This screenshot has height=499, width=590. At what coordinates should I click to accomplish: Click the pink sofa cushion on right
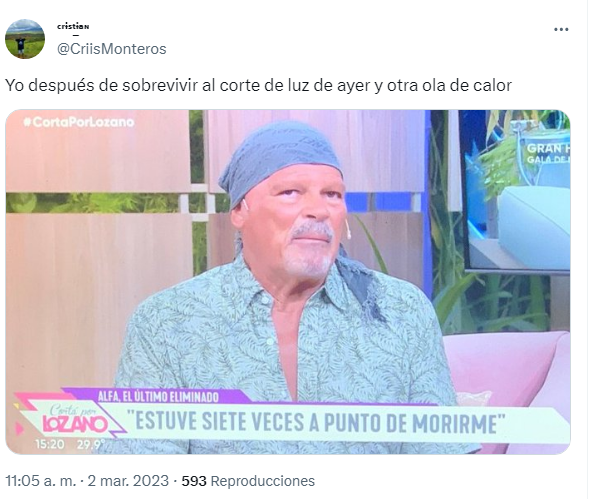point(512,367)
